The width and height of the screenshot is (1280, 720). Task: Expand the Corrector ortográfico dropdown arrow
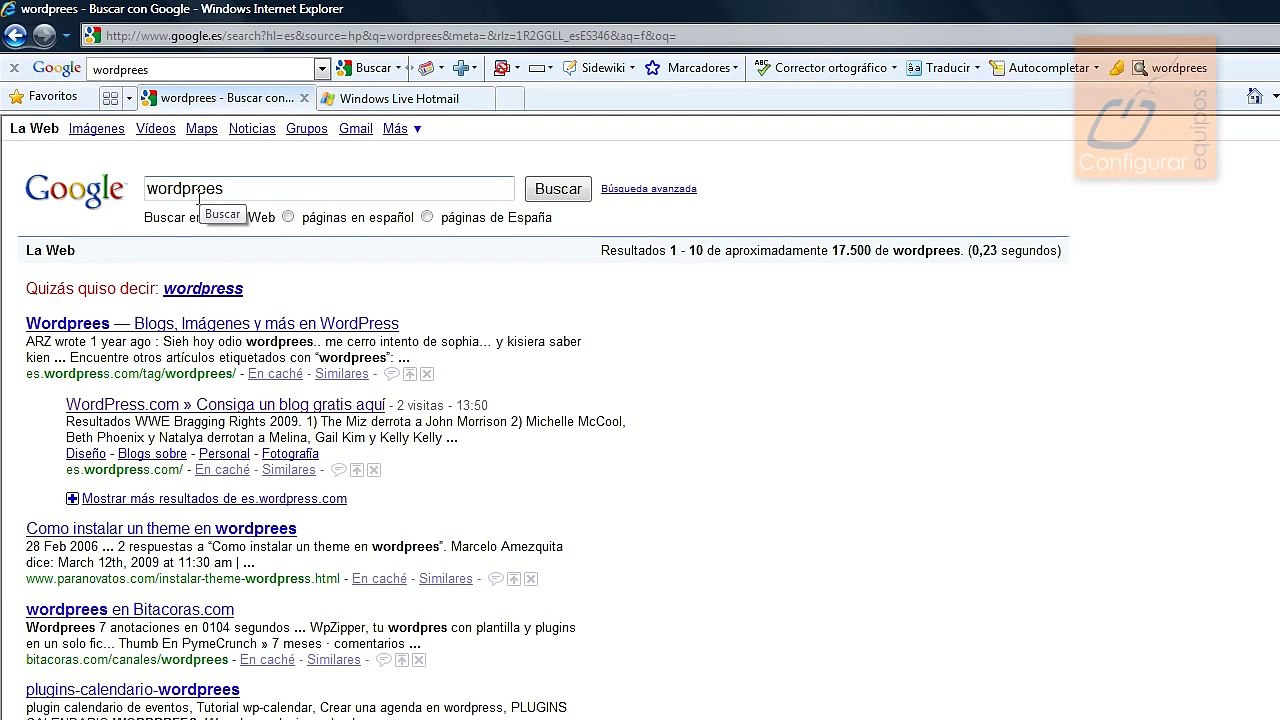(893, 68)
